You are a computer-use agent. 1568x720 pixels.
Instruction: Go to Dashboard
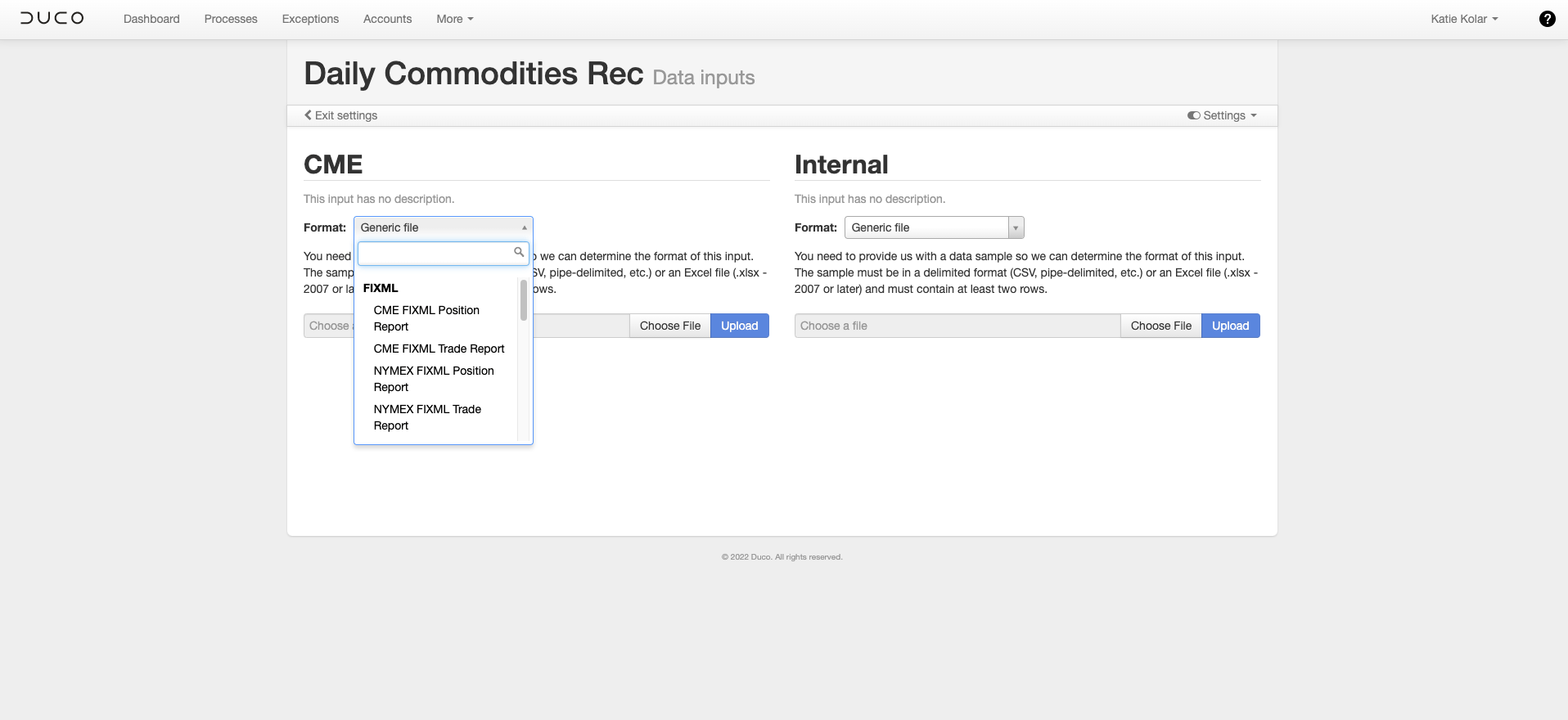[151, 19]
